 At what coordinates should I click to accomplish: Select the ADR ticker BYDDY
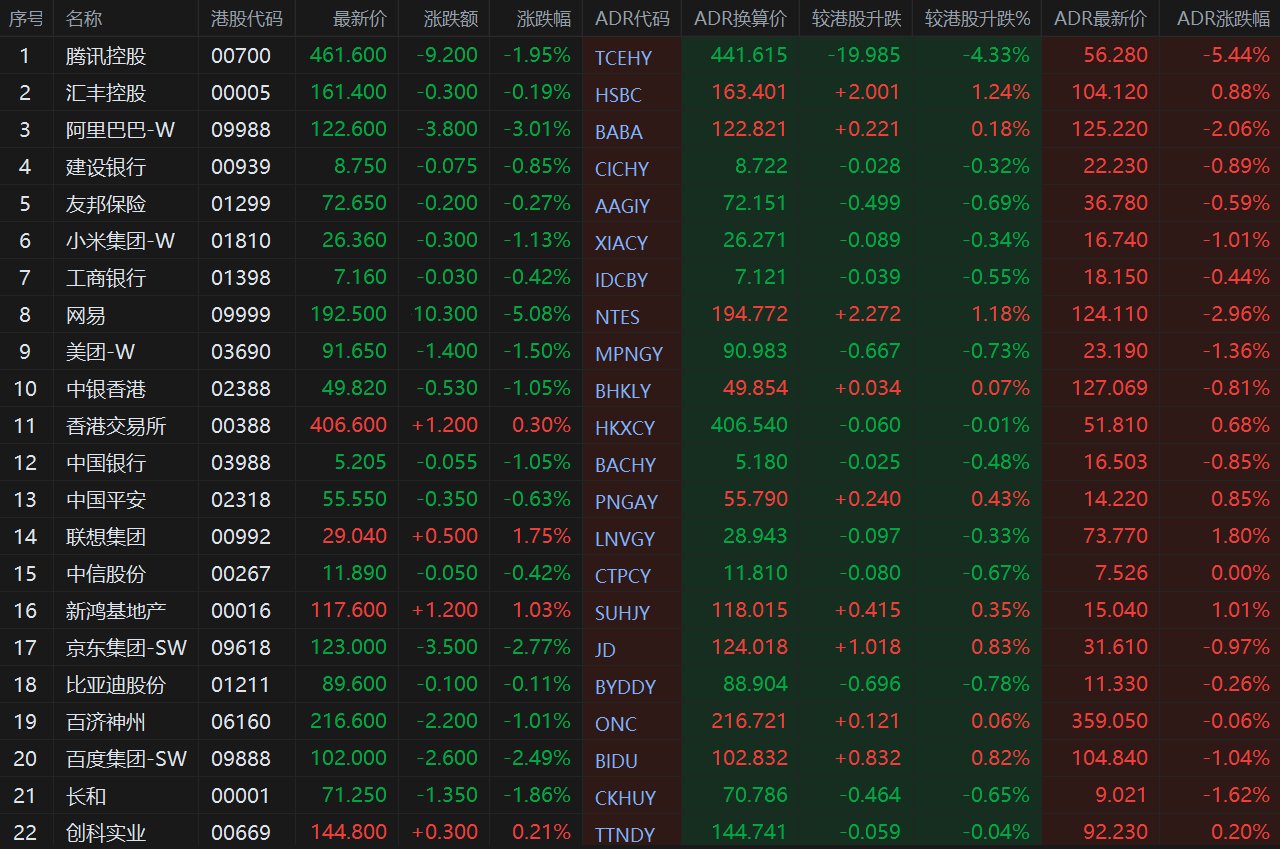pos(625,687)
